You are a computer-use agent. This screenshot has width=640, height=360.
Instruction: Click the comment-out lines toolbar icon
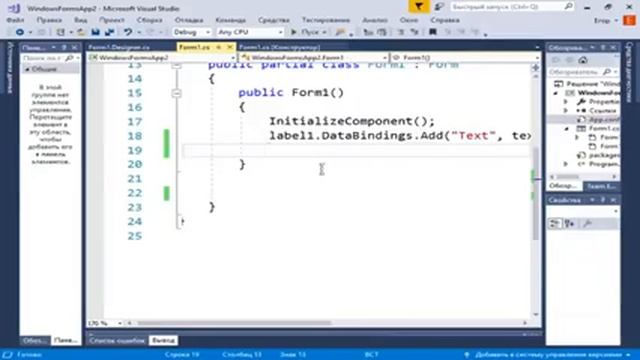(401, 32)
